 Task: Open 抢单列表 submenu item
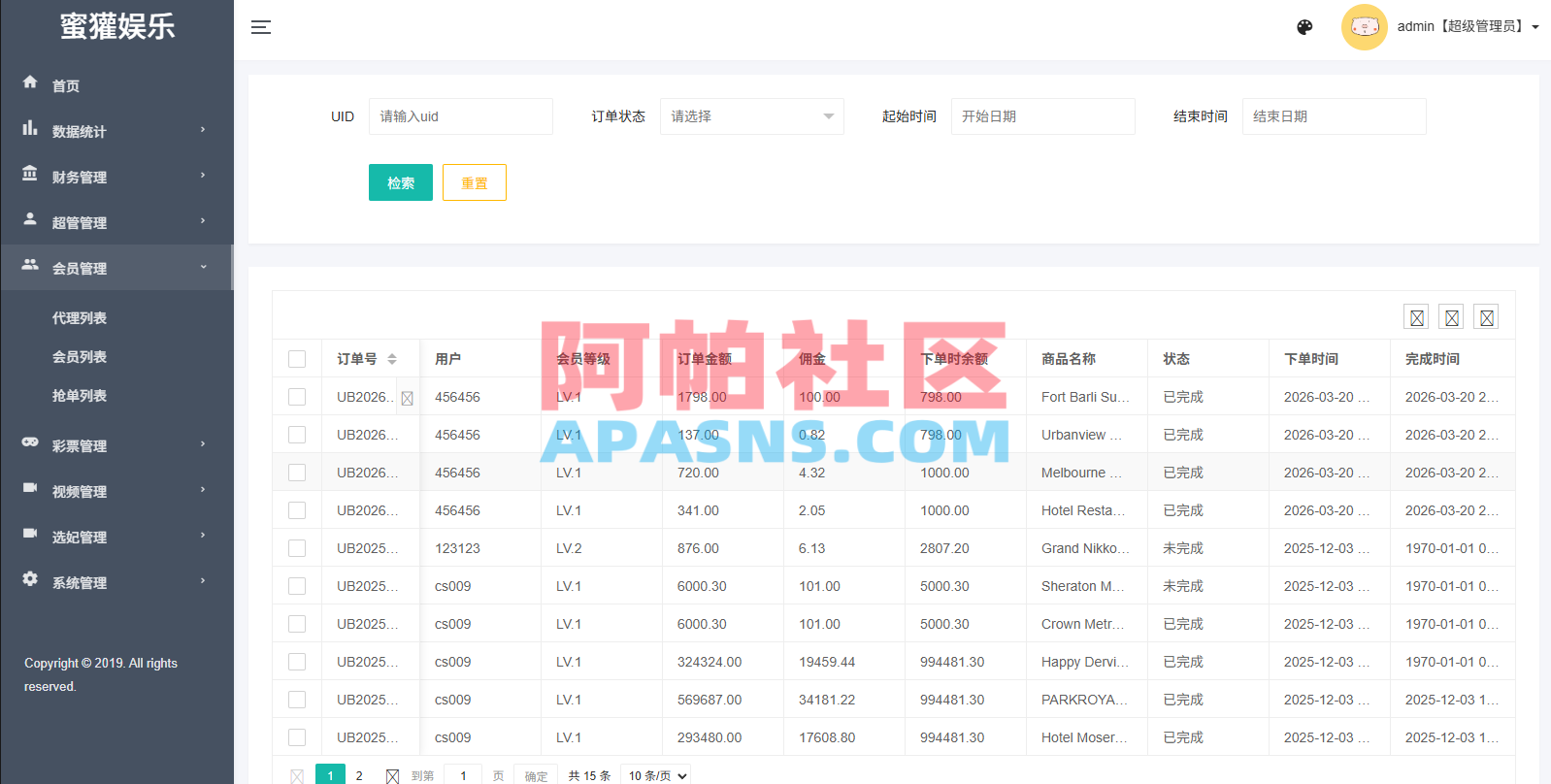tap(80, 396)
